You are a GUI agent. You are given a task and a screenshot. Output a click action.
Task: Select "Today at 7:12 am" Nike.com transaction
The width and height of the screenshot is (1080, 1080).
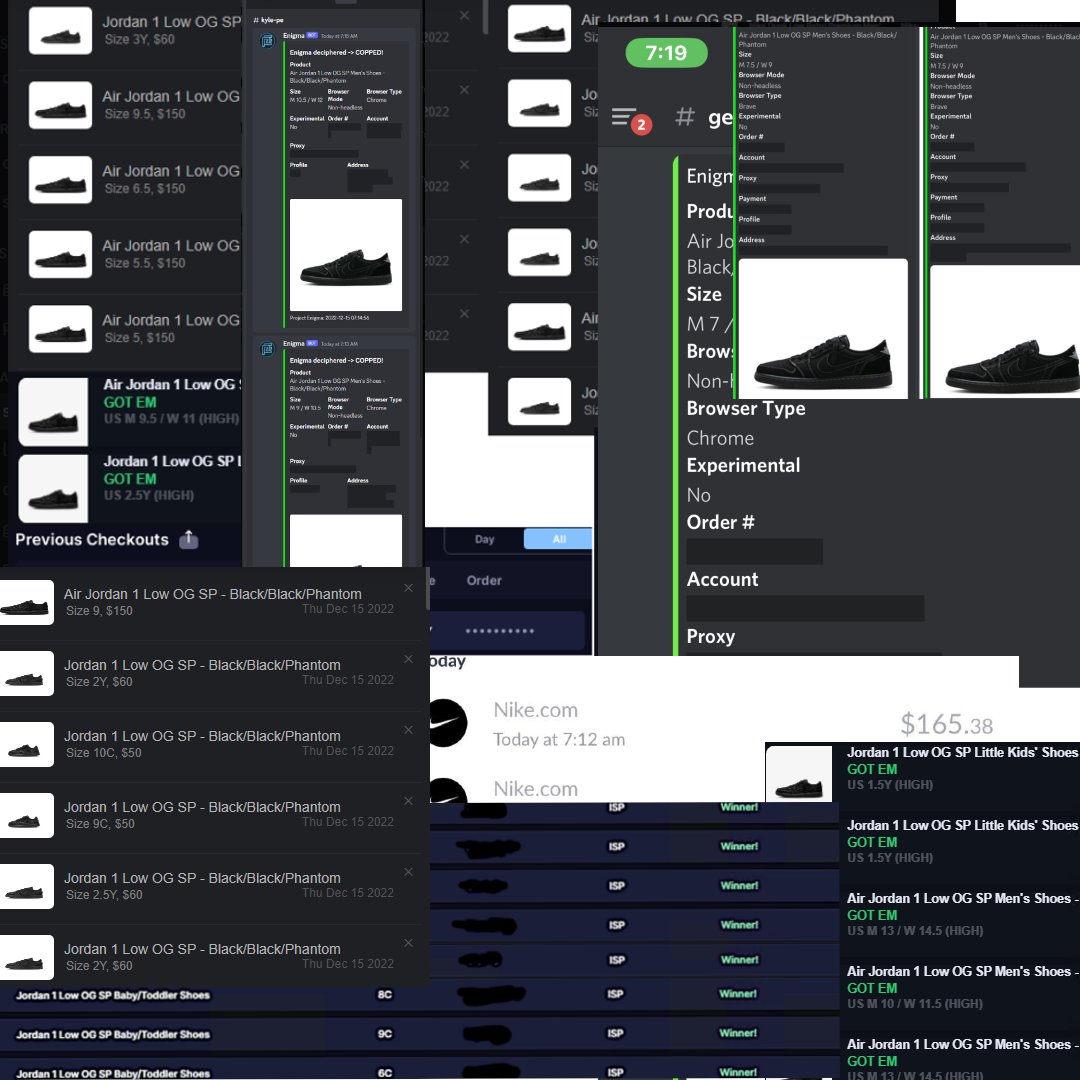tap(559, 739)
